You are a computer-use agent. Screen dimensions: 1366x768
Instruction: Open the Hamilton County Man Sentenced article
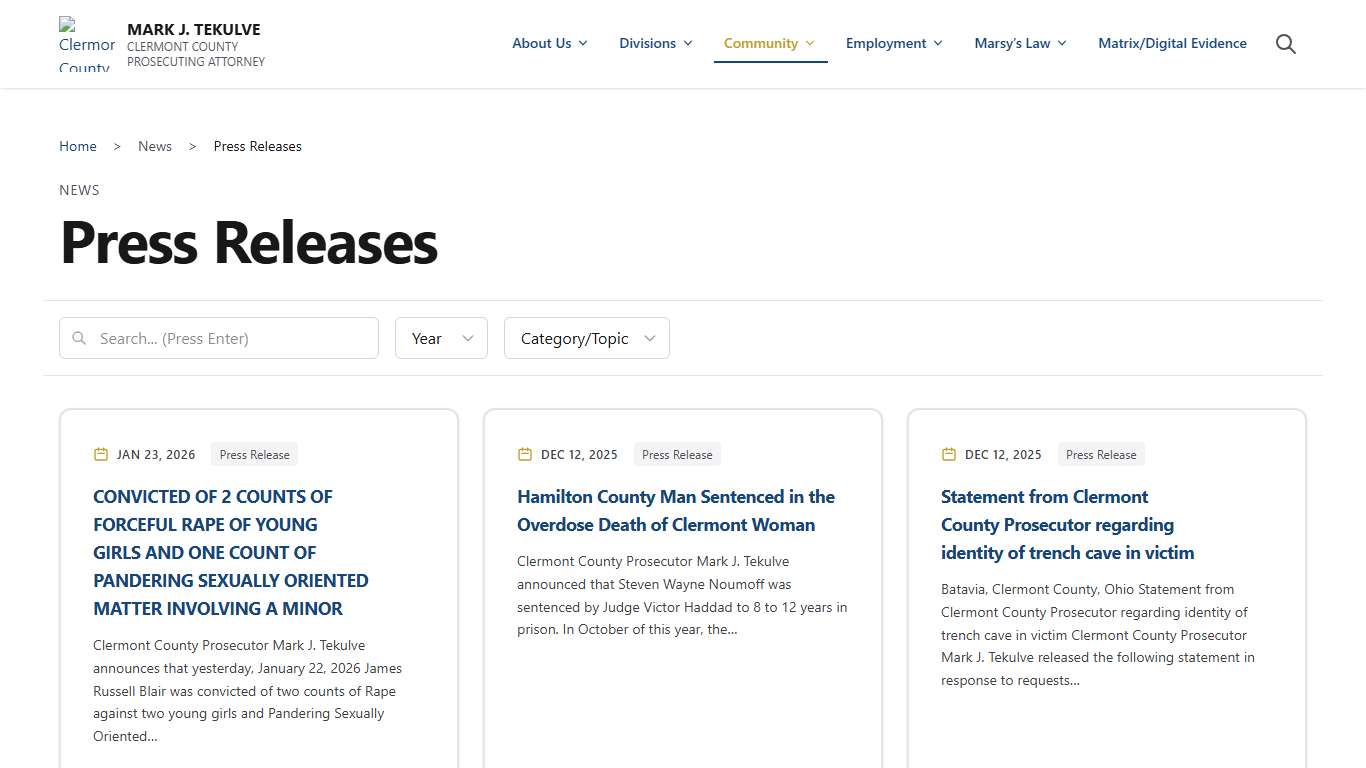[x=675, y=510]
